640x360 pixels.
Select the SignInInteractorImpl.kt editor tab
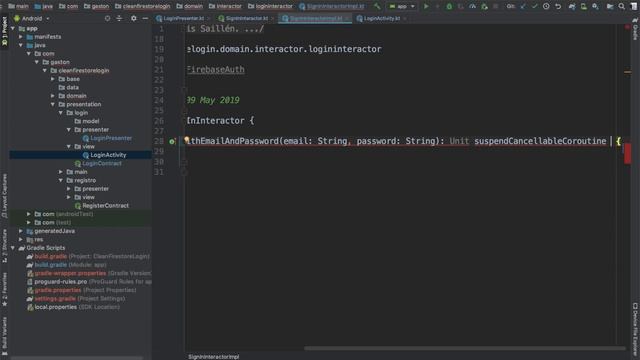(315, 18)
